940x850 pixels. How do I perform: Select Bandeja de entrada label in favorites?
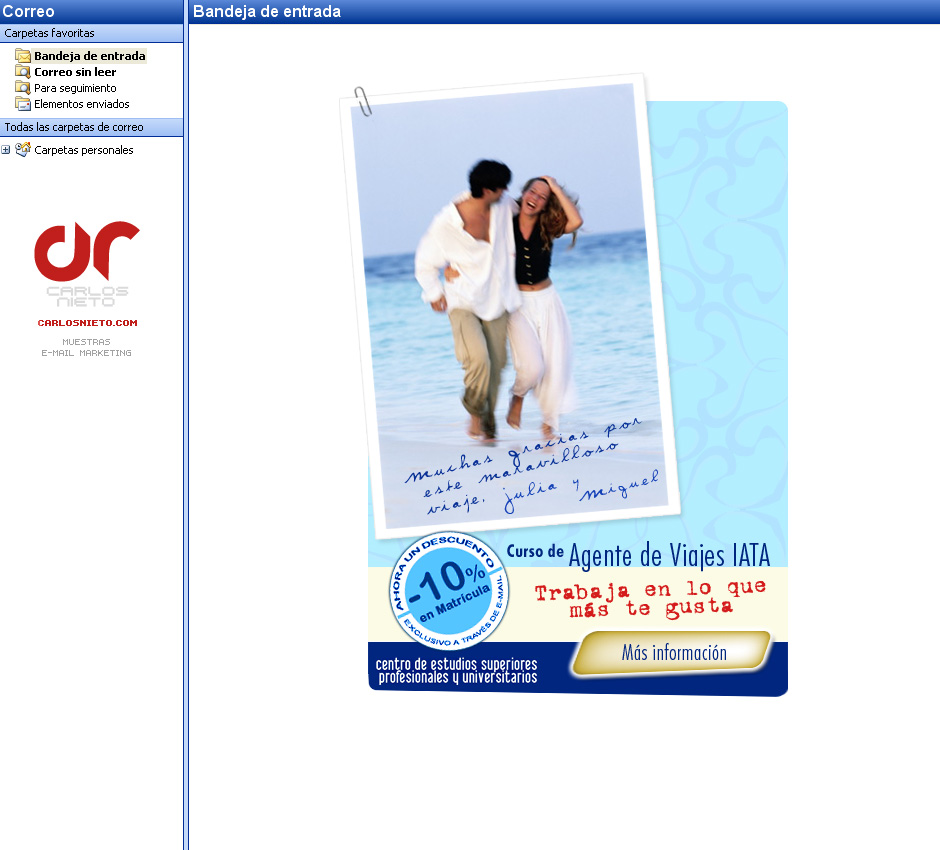coord(89,56)
